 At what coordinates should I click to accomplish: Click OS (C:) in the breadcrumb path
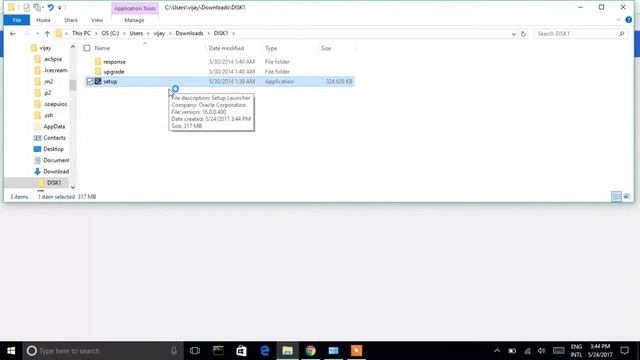pos(110,33)
